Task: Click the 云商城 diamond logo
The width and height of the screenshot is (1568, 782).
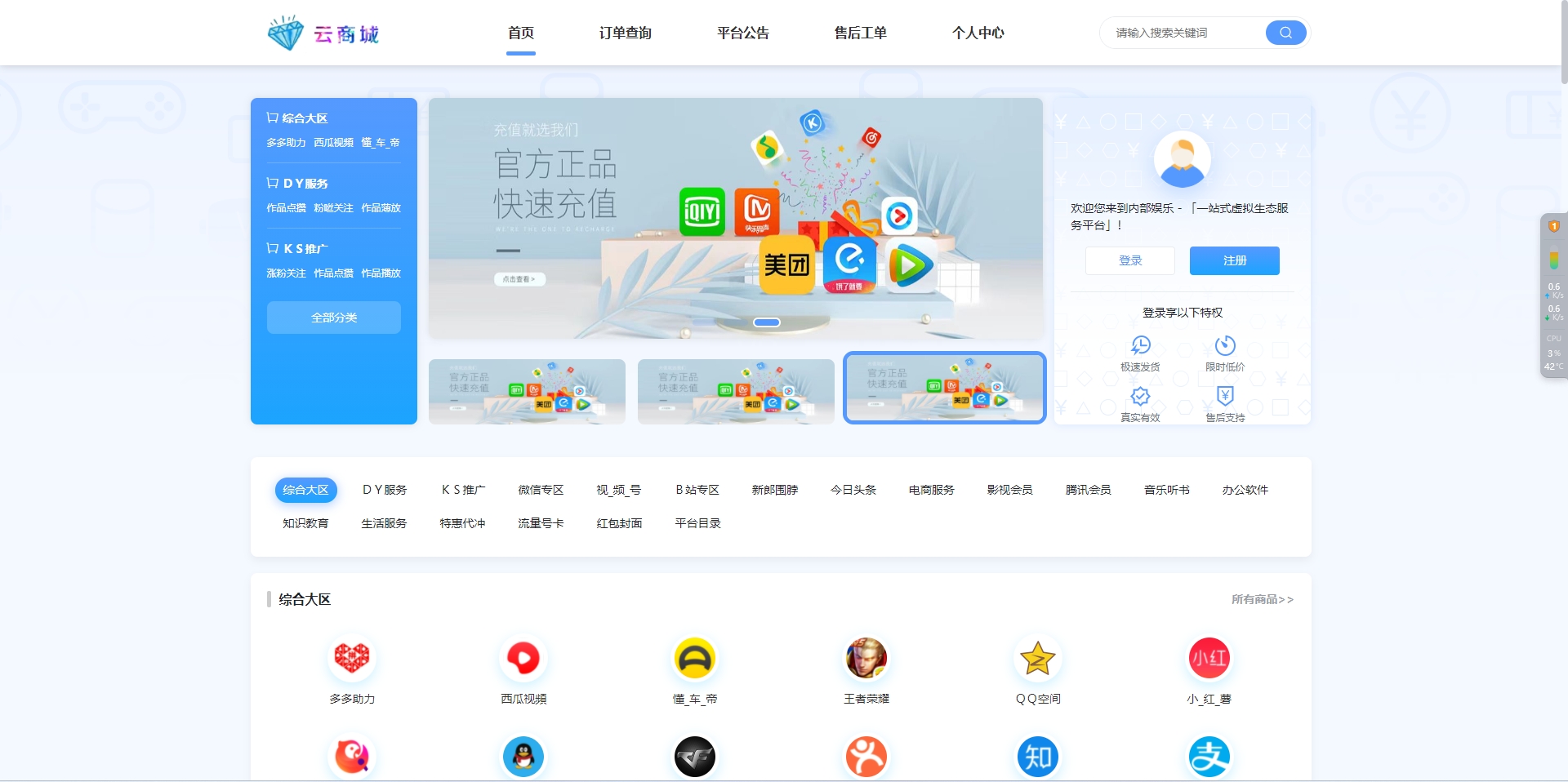Action: pyautogui.click(x=287, y=33)
